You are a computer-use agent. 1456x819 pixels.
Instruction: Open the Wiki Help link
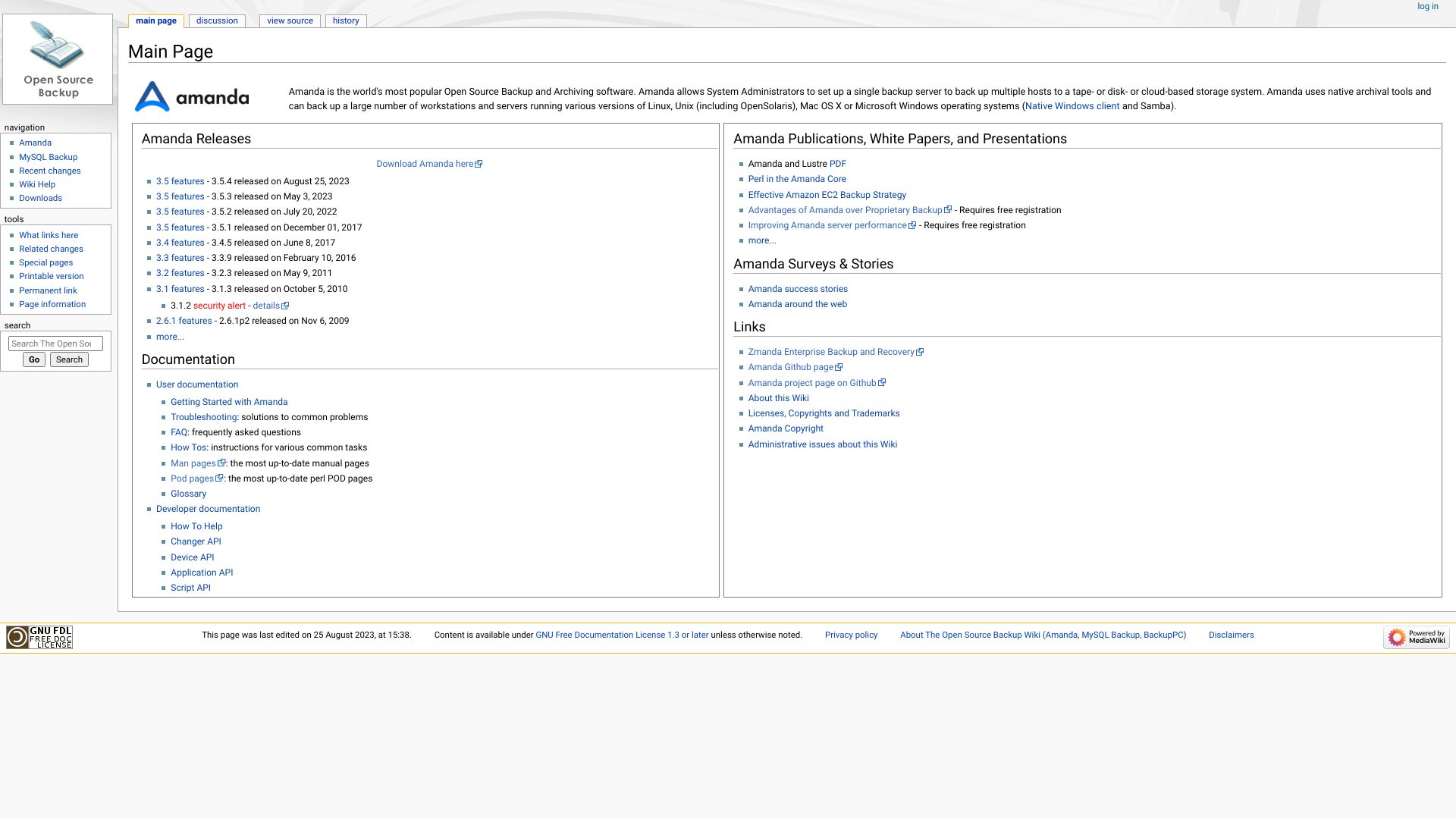pos(37,185)
